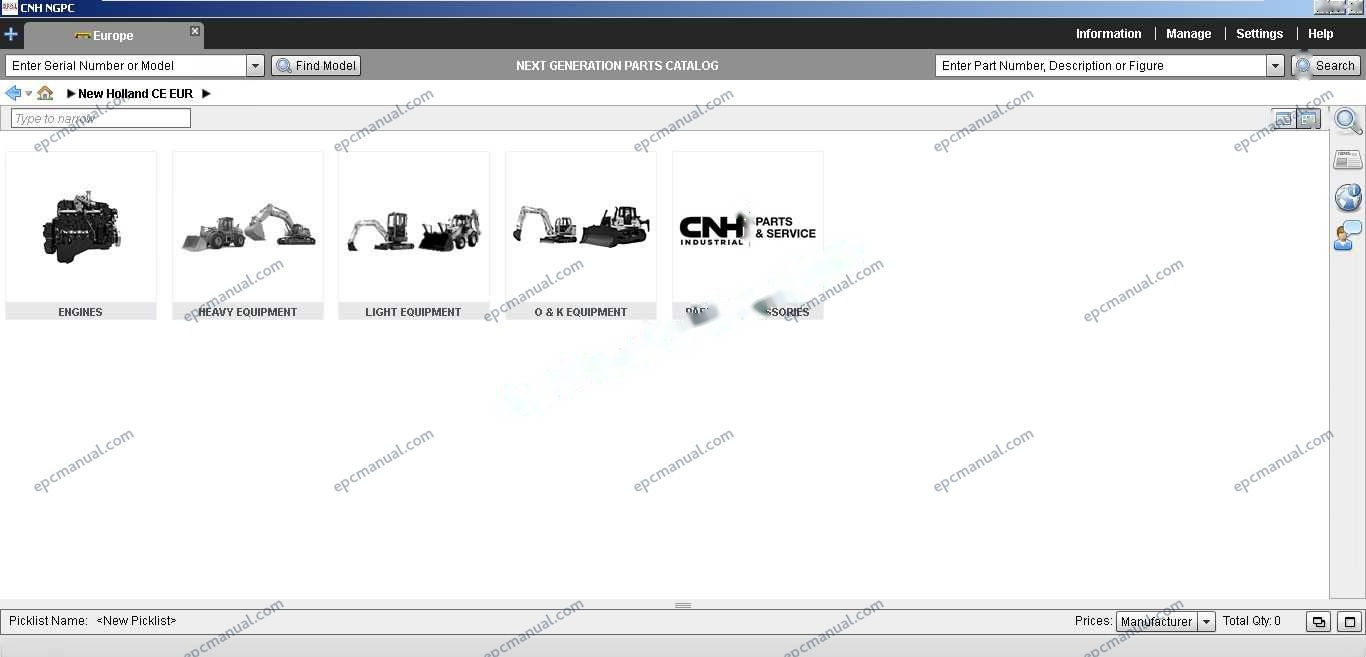Open the user chat feedback panel
Viewport: 1366px width, 657px height.
(1348, 236)
